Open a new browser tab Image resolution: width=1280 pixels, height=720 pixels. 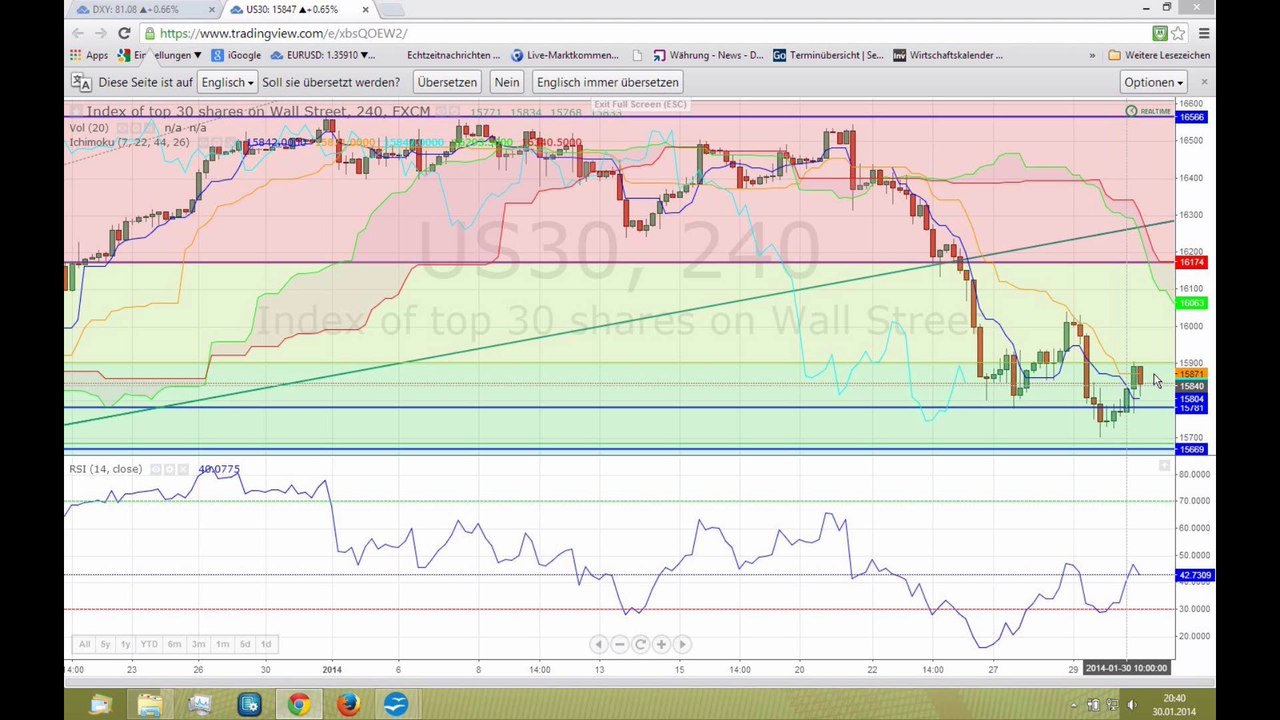click(391, 10)
